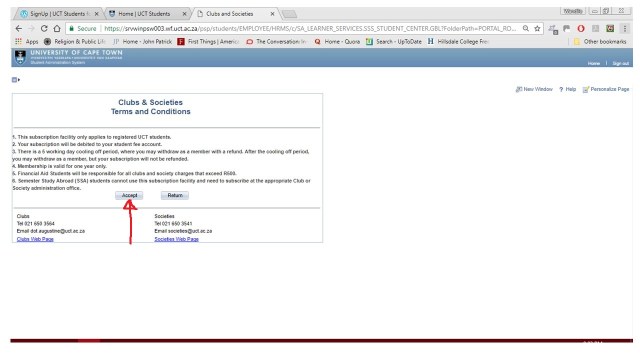Click the music note extension icon
Screen dimensions: 640x360
[x=553, y=29]
